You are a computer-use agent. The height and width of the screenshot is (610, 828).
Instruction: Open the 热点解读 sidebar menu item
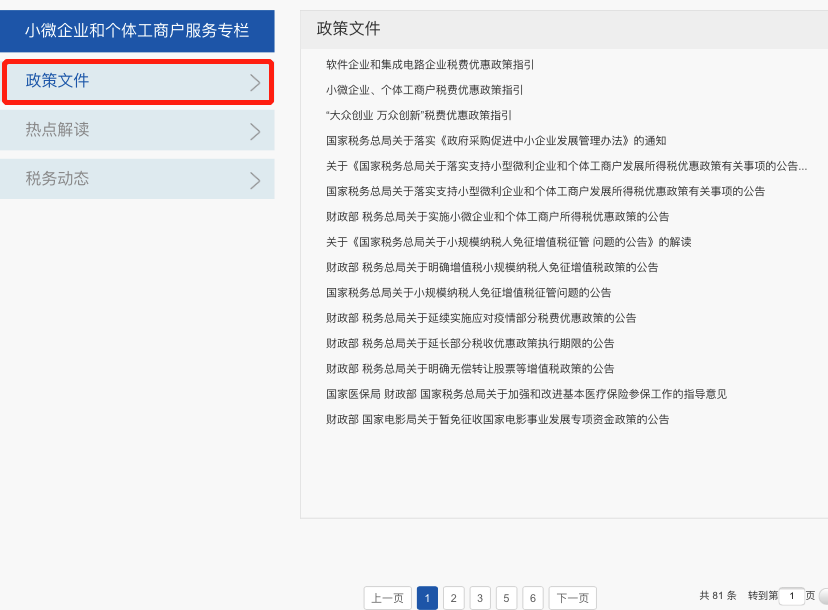pos(137,130)
